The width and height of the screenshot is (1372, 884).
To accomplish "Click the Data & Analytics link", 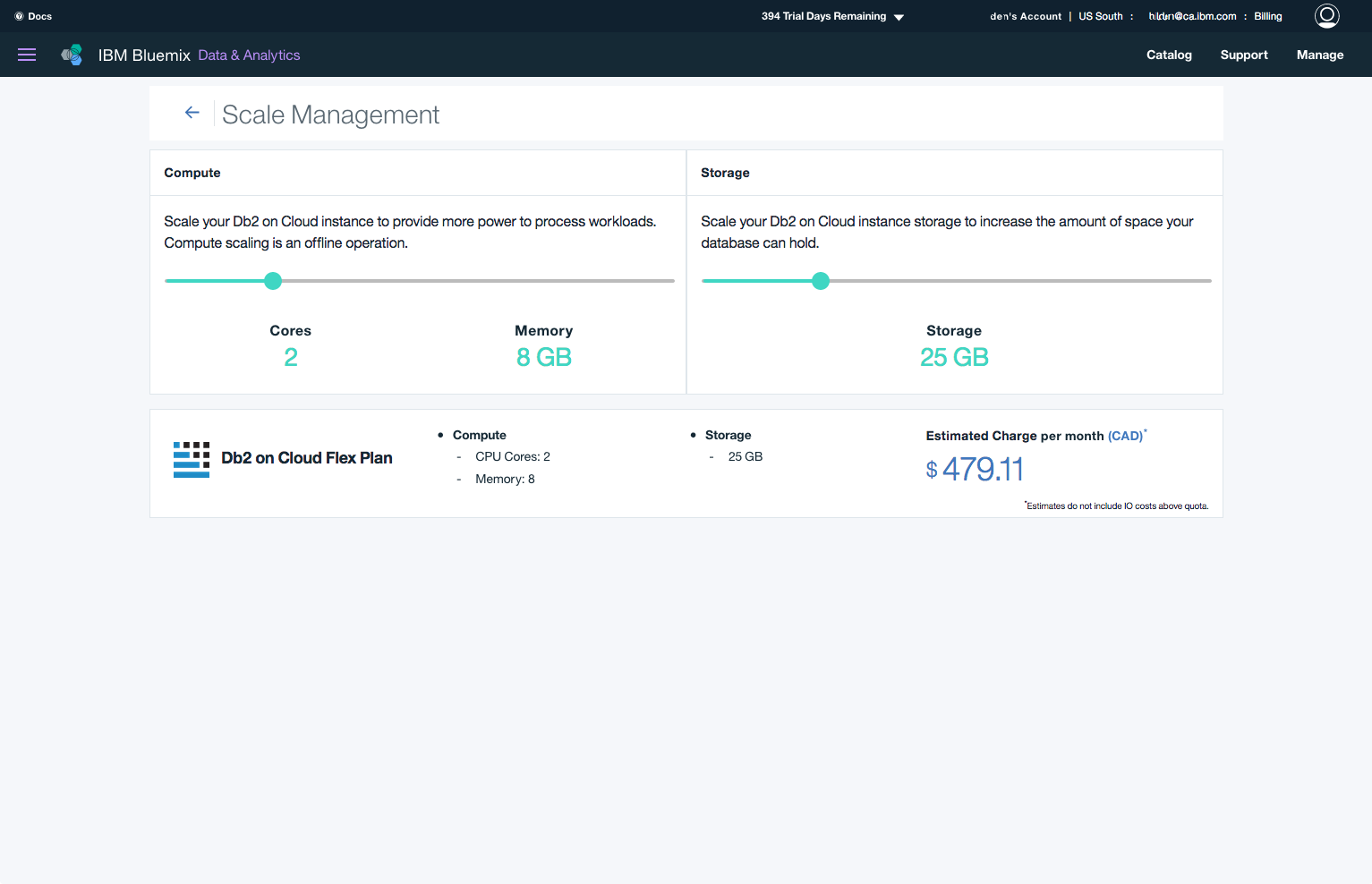I will 249,55.
